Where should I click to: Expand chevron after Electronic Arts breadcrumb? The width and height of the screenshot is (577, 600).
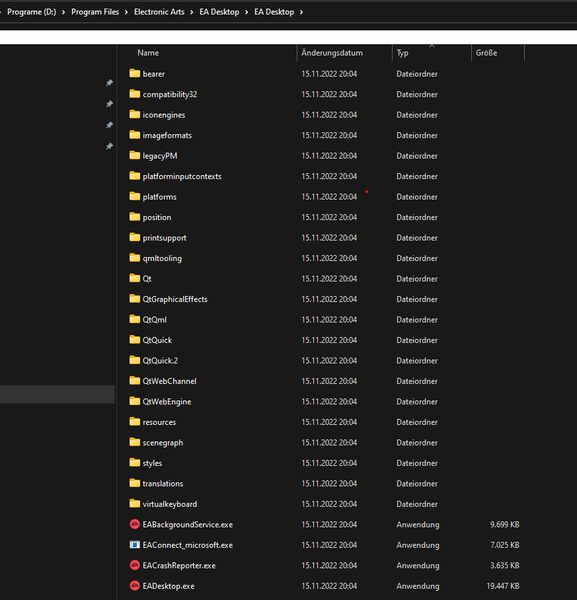(x=192, y=12)
